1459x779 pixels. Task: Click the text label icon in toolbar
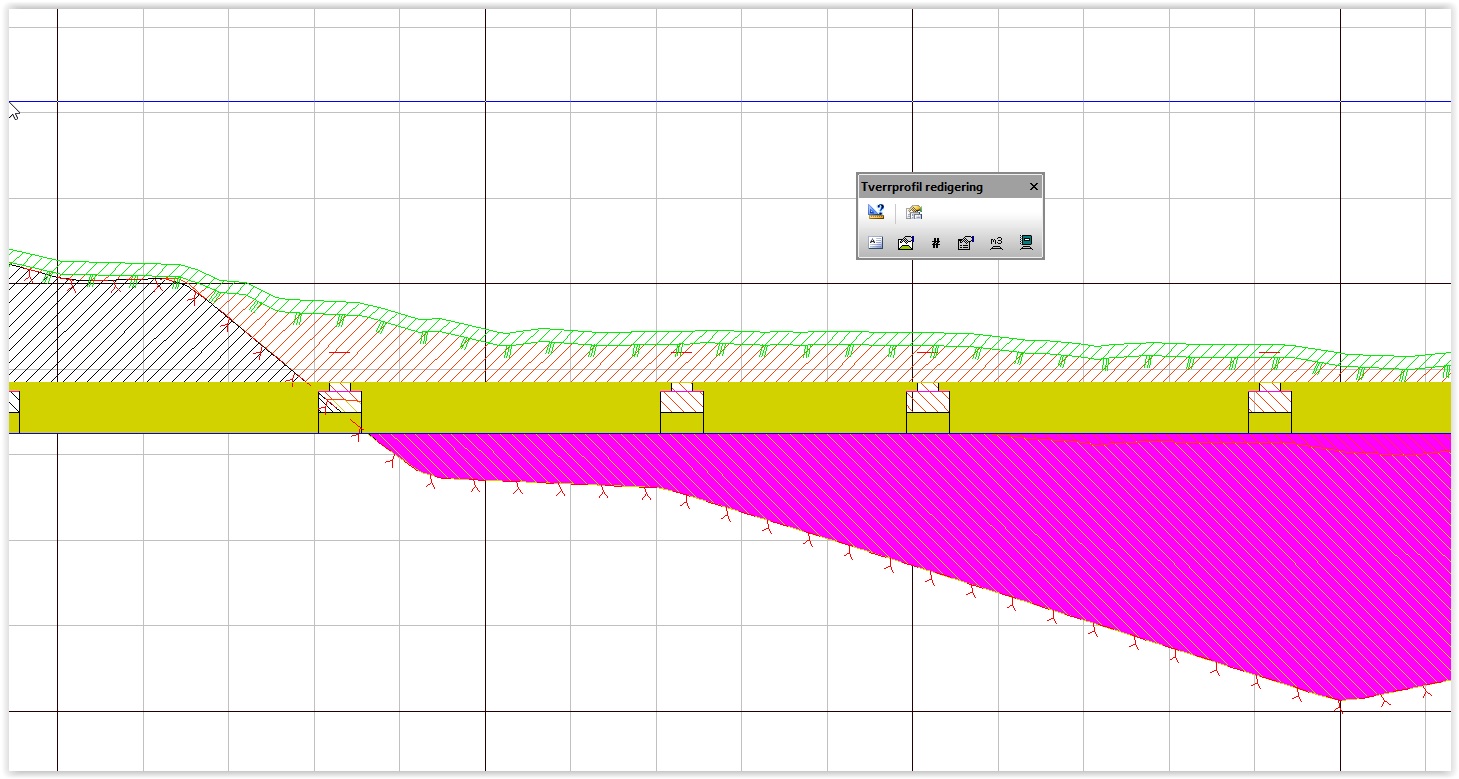coord(876,243)
